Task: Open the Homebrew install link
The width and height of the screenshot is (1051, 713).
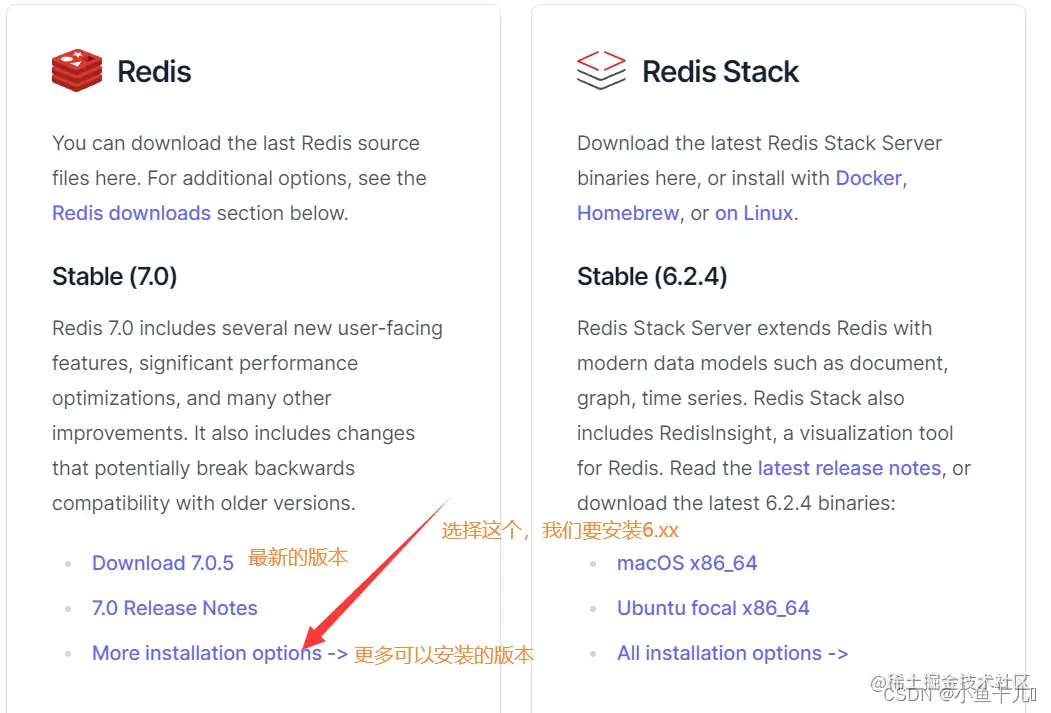Action: point(628,213)
